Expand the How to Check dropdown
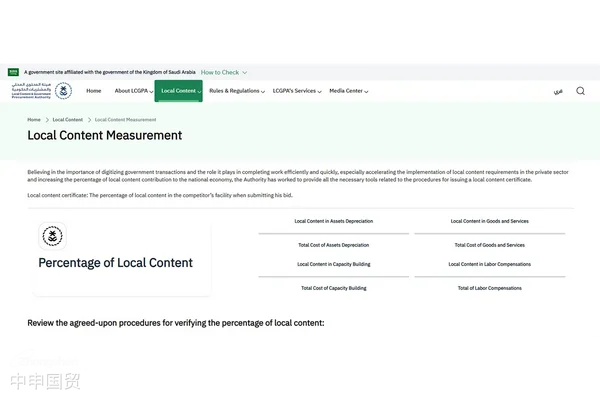The image size is (600, 400). pos(223,72)
